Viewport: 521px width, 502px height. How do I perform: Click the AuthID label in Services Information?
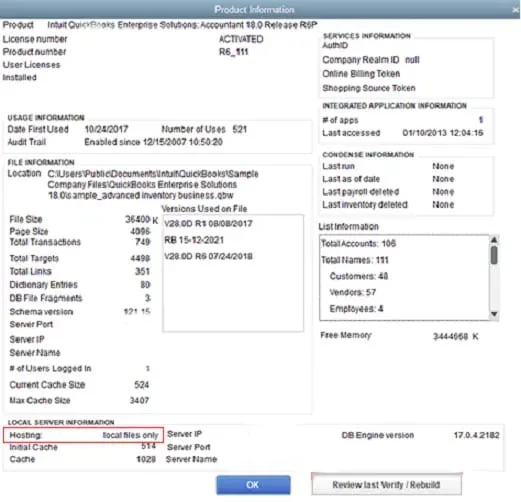click(x=335, y=45)
